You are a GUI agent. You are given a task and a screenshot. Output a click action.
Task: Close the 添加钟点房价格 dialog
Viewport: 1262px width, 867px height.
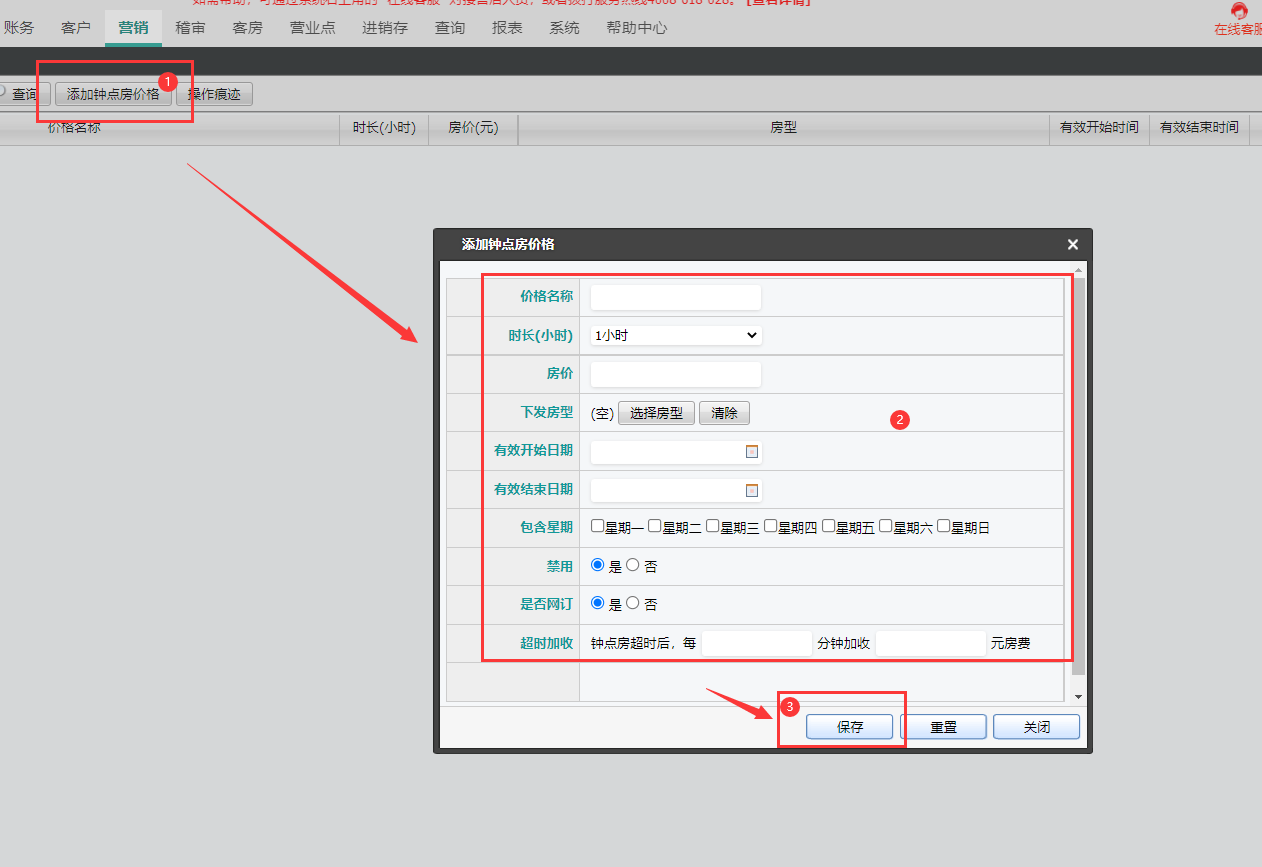point(1072,244)
